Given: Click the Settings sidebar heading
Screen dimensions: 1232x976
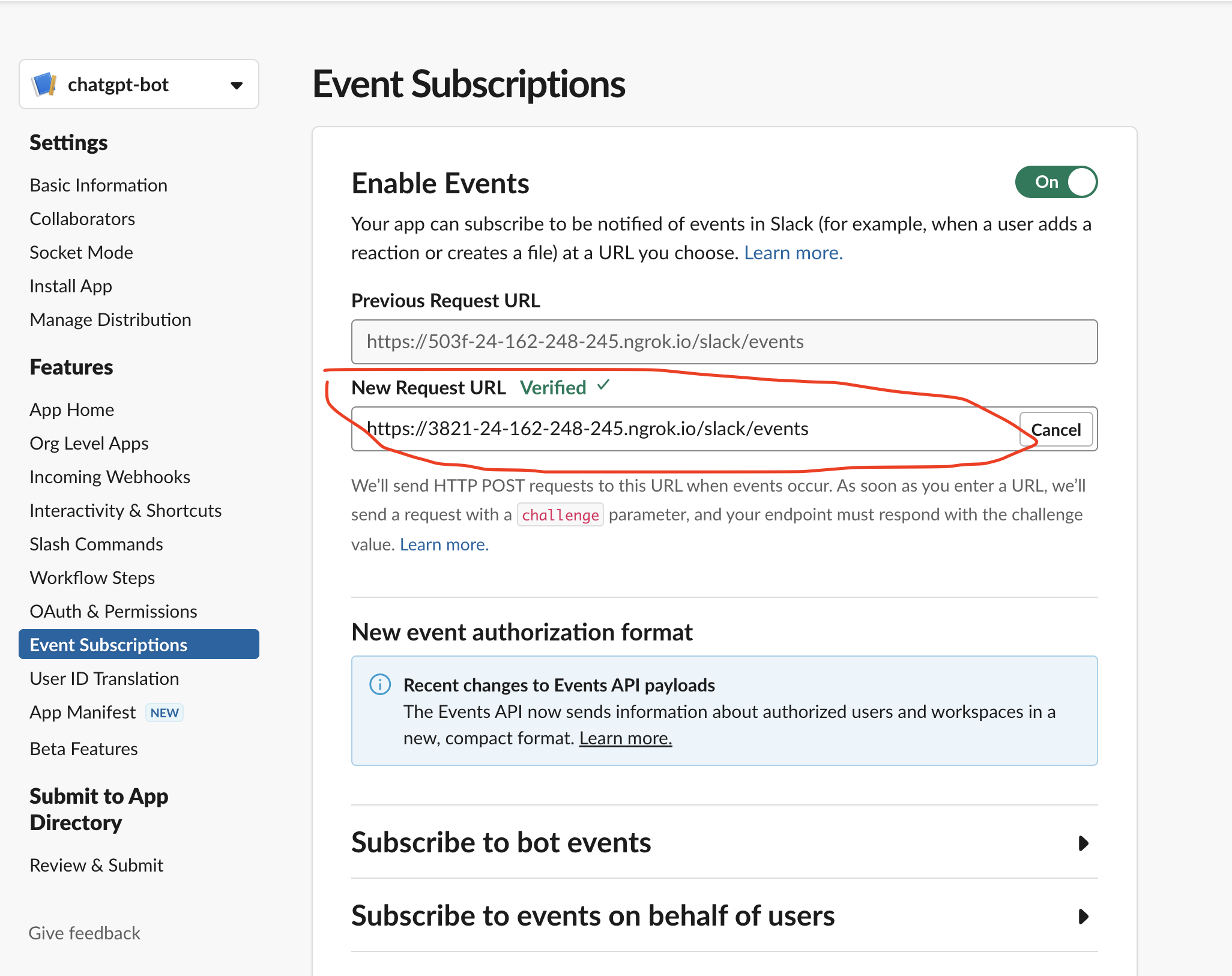Looking at the screenshot, I should point(68,142).
